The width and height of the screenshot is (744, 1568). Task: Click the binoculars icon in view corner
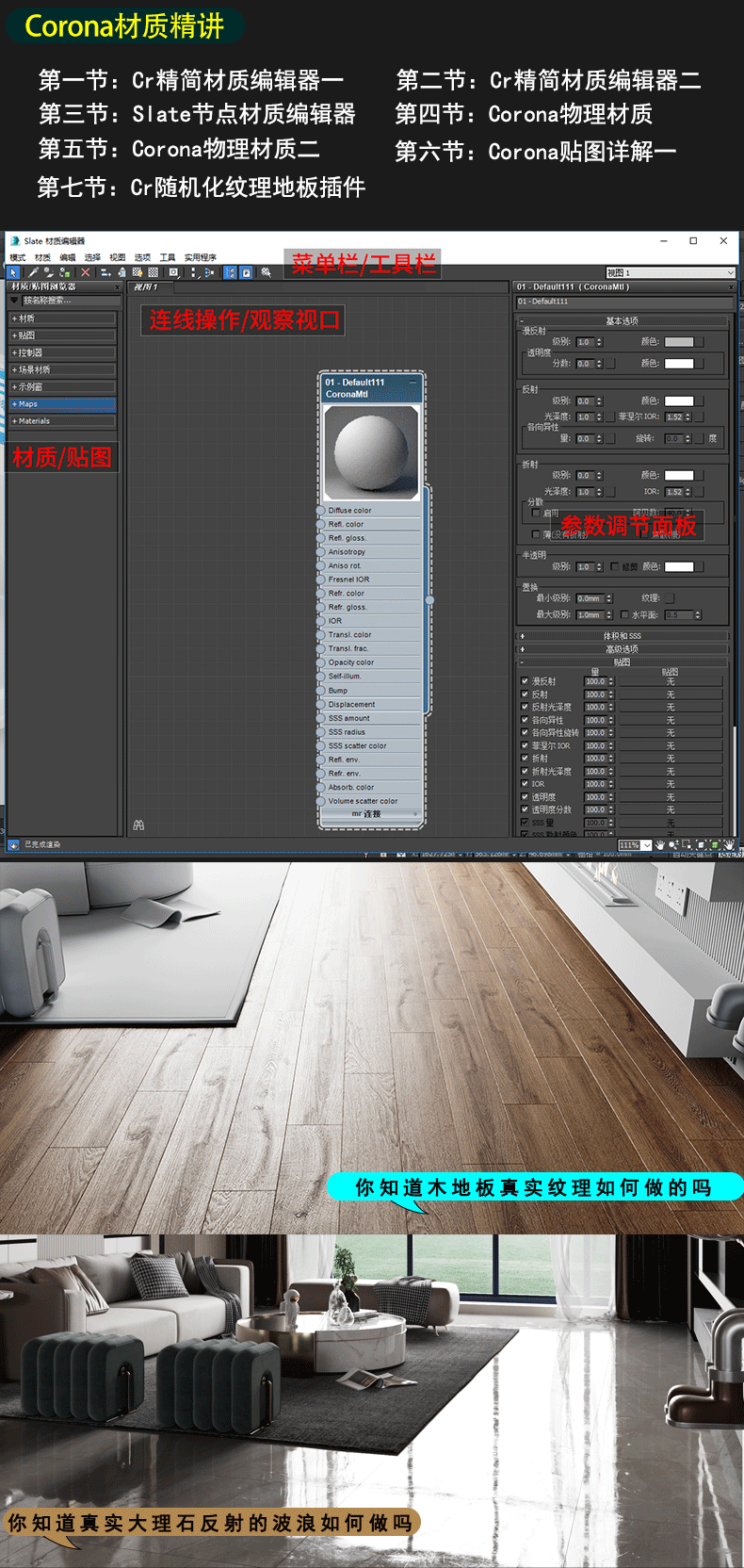tap(139, 825)
